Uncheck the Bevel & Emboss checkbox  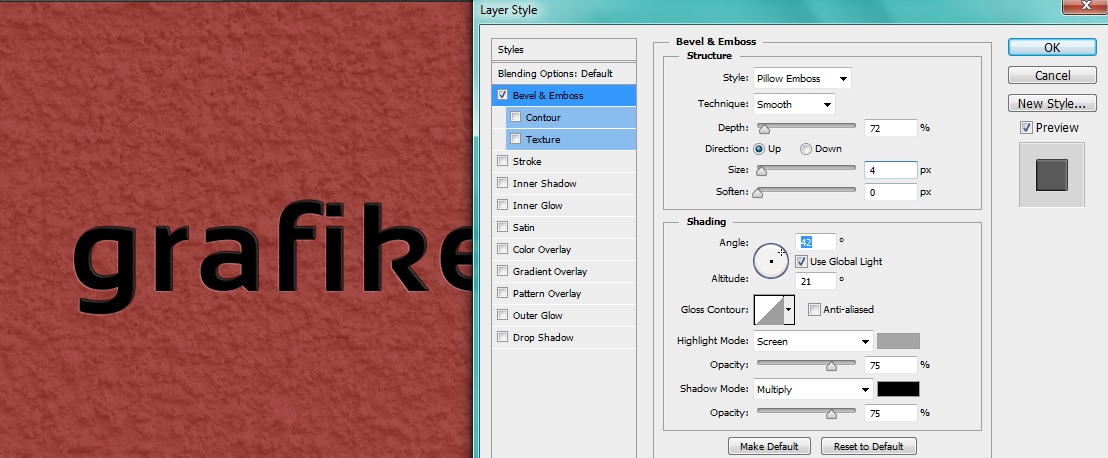click(x=502, y=95)
